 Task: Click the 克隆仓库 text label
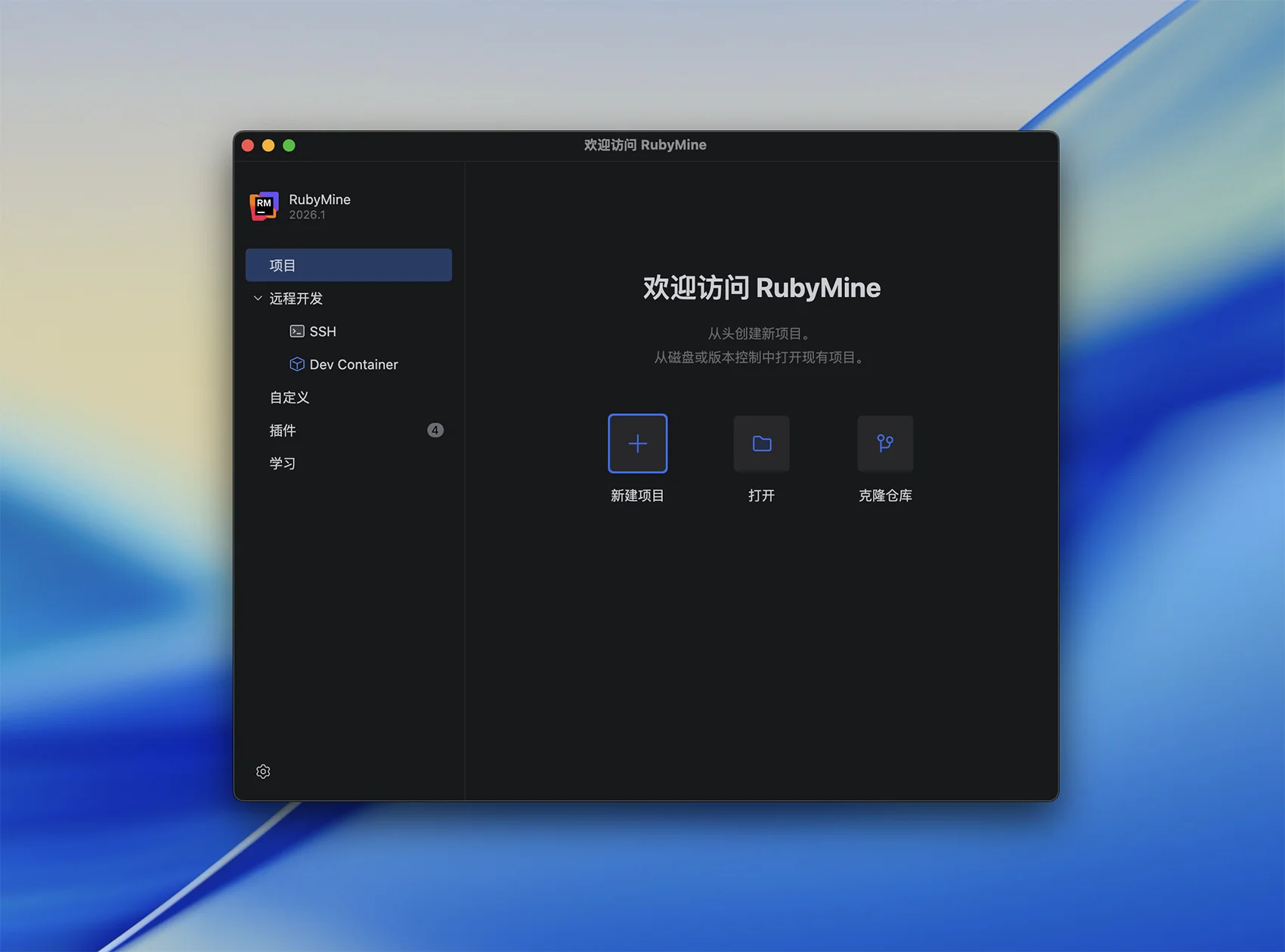point(885,496)
